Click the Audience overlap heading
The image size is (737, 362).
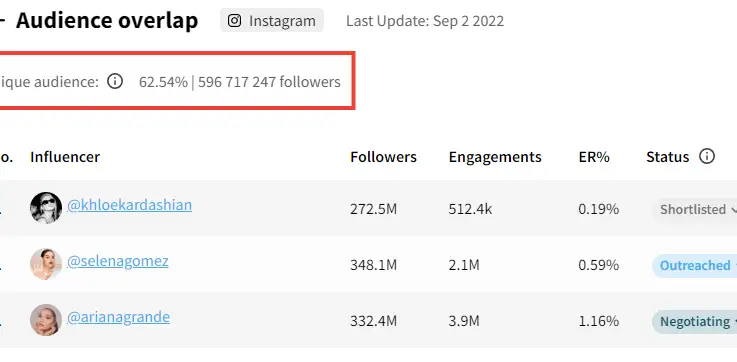(107, 21)
